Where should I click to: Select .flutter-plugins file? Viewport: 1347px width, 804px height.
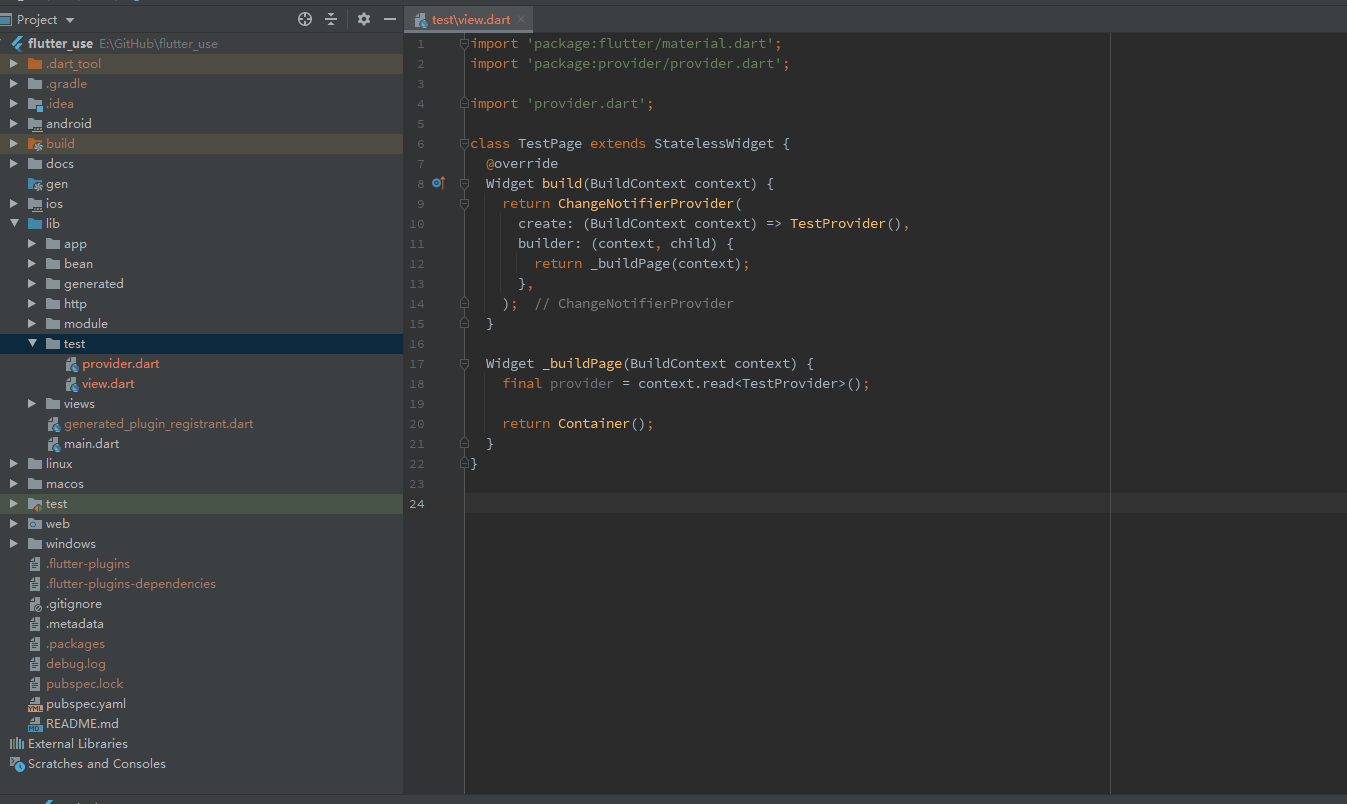point(88,564)
